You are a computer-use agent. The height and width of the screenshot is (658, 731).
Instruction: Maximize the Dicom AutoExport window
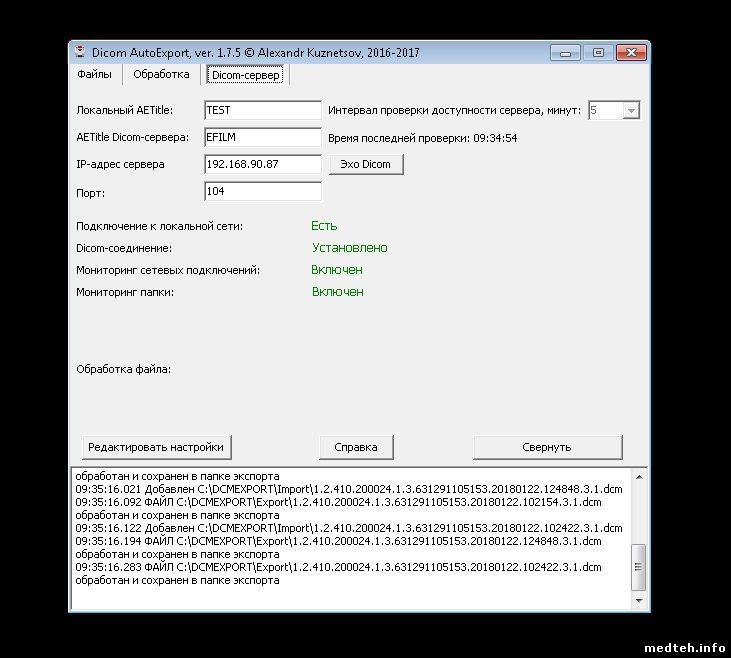click(598, 52)
